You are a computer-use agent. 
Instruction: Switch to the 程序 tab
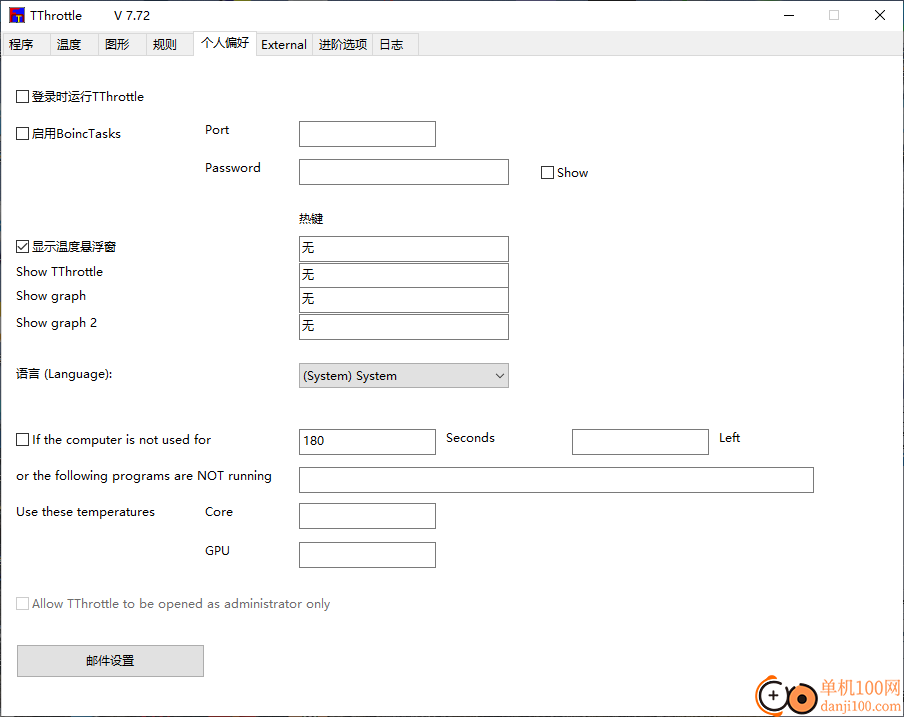click(x=25, y=44)
